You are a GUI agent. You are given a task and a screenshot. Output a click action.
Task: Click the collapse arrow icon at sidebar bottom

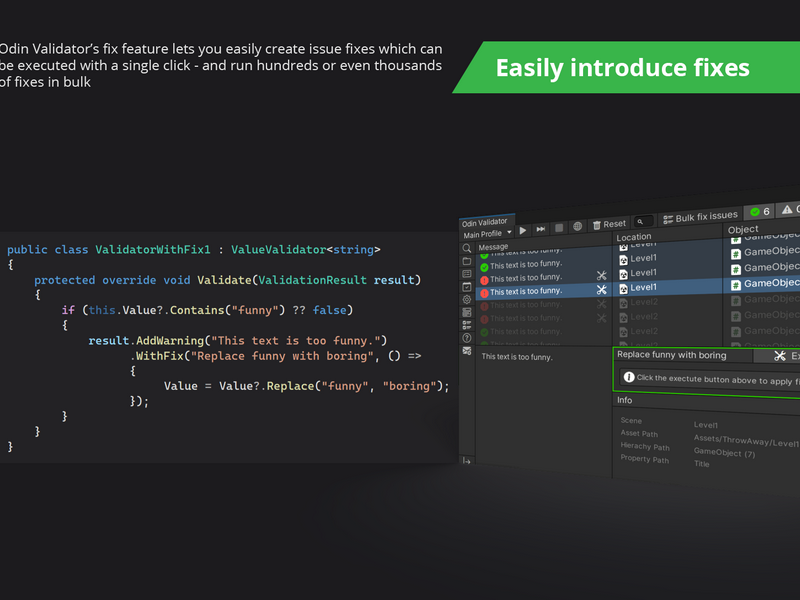[467, 461]
